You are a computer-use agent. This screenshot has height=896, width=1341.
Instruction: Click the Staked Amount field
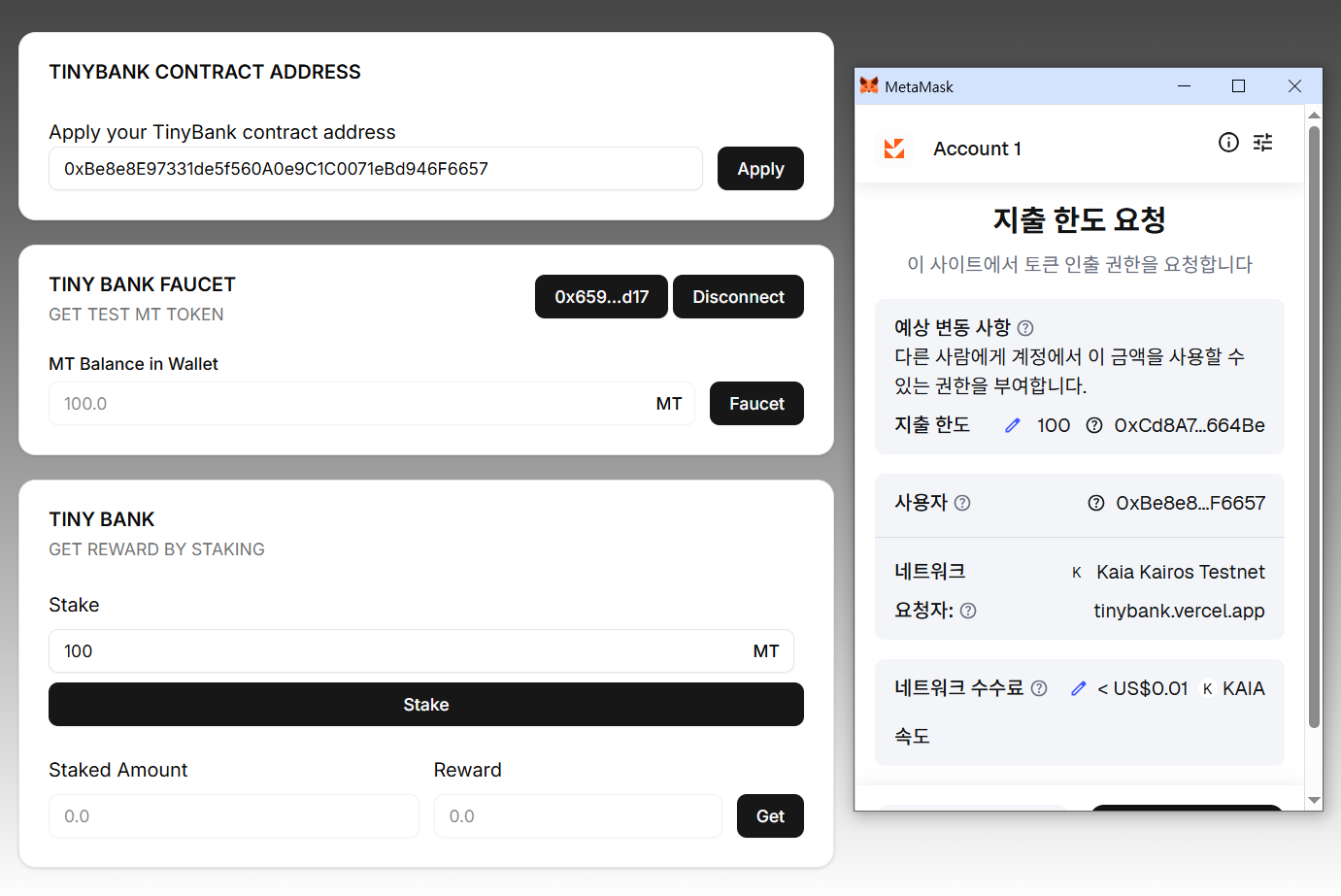pyautogui.click(x=234, y=816)
